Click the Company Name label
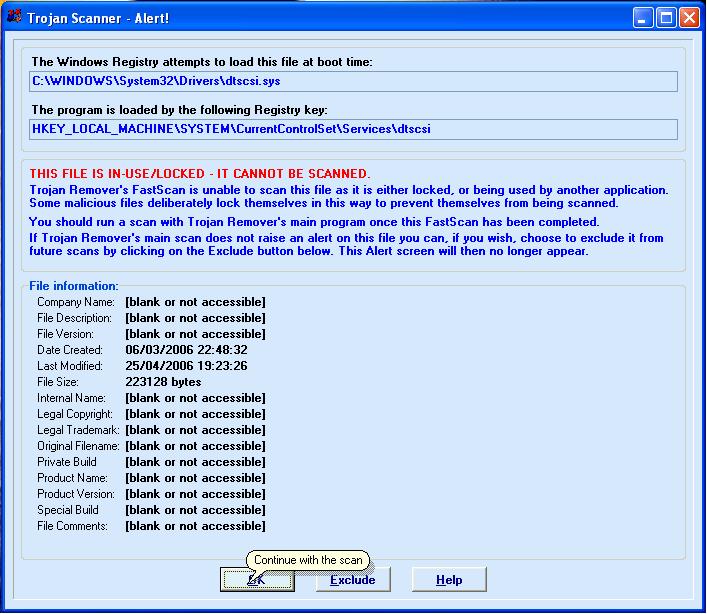Viewport: 707px width, 614px height. (x=76, y=302)
